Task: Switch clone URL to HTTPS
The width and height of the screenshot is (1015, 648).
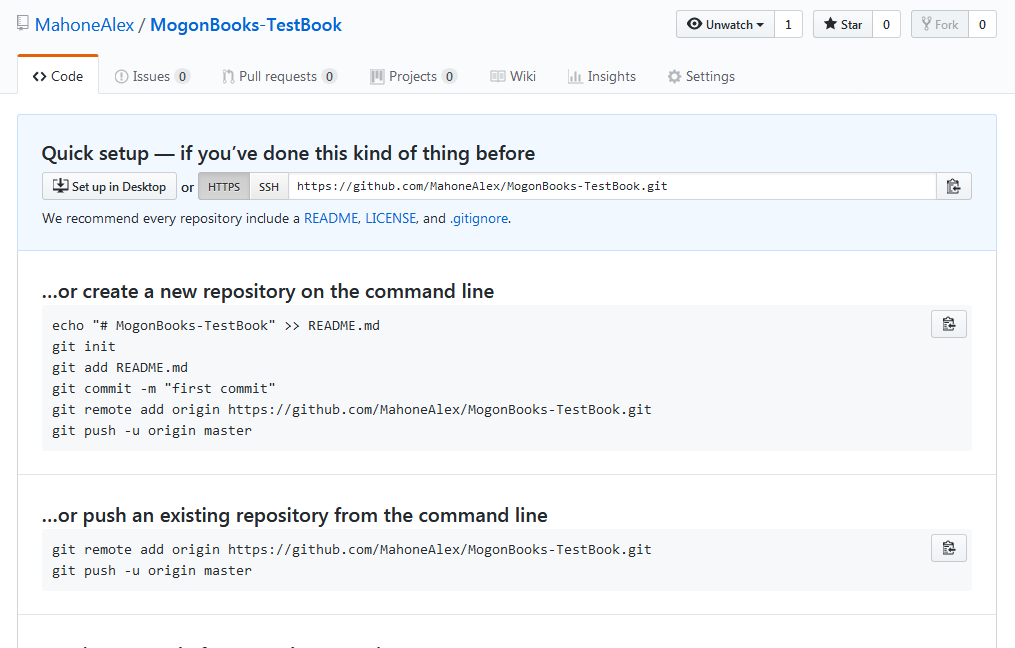Action: [x=223, y=186]
